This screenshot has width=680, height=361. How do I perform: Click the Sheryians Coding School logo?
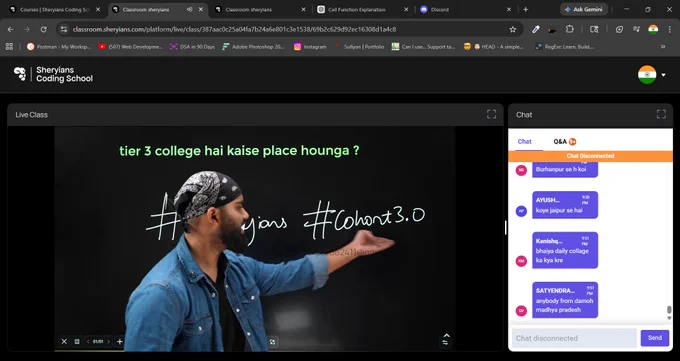click(53, 74)
